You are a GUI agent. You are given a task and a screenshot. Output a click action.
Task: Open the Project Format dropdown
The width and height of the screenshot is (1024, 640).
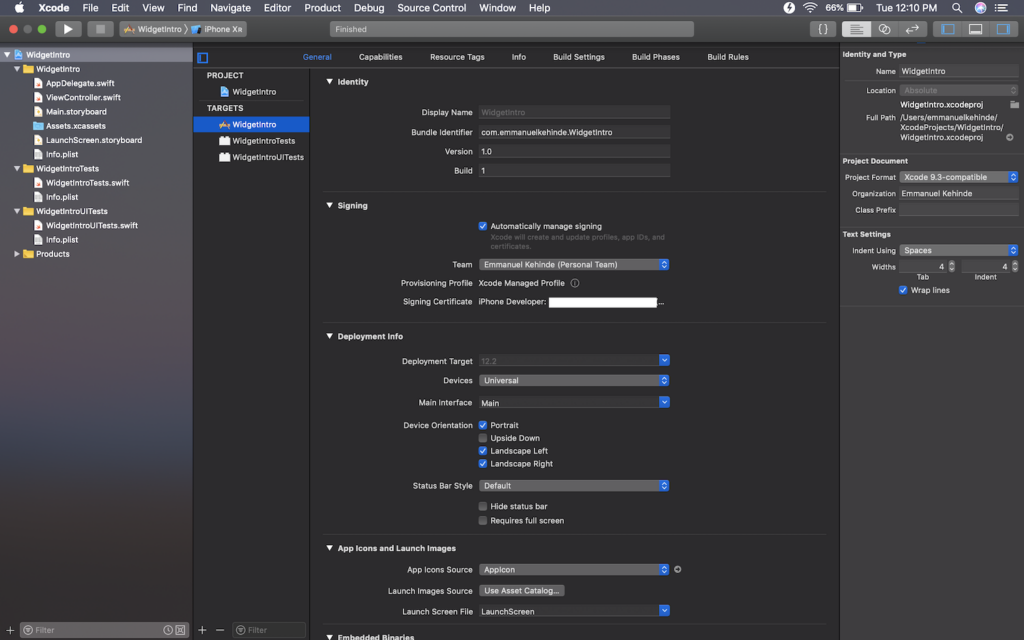[x=959, y=177]
